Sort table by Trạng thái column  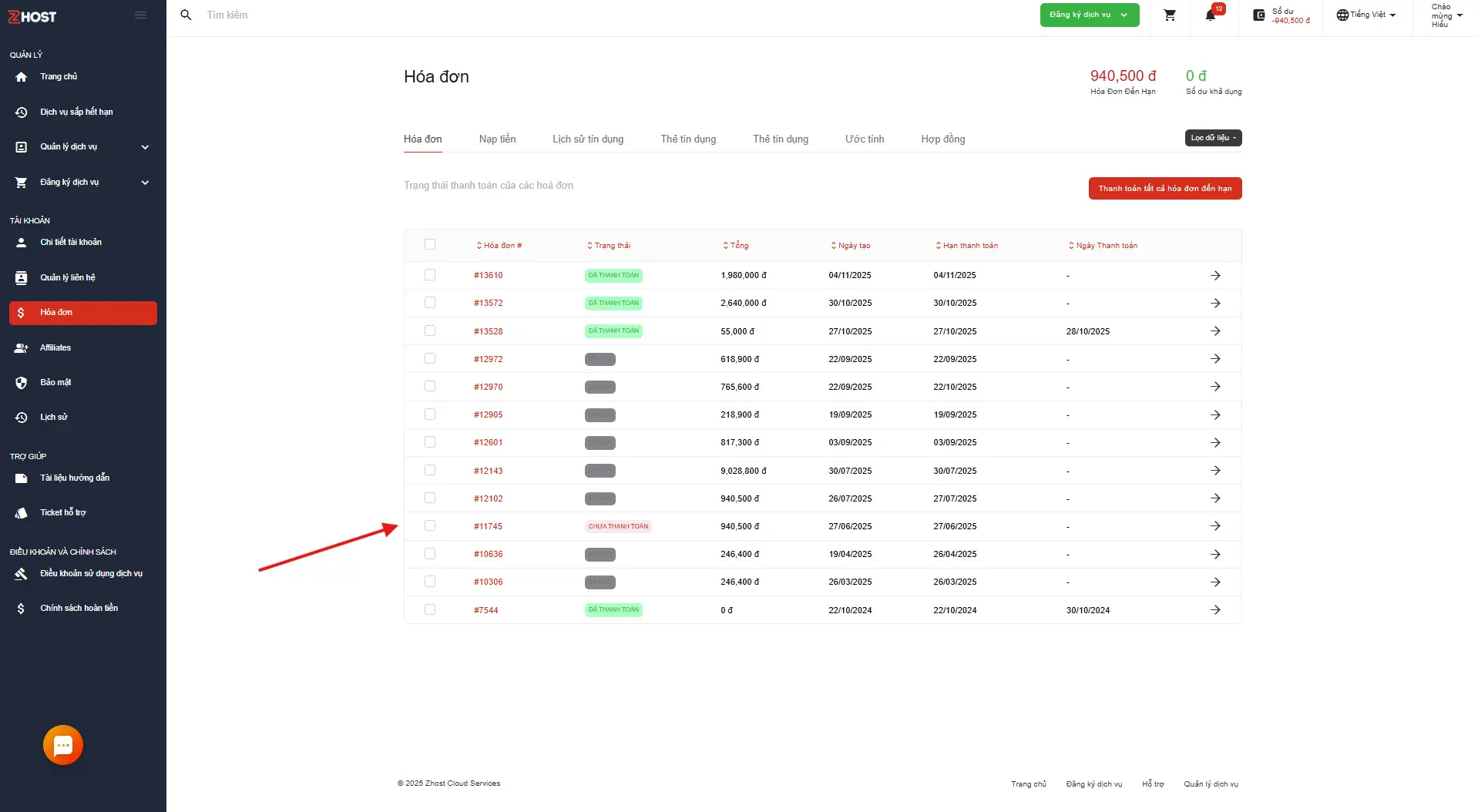[609, 246]
